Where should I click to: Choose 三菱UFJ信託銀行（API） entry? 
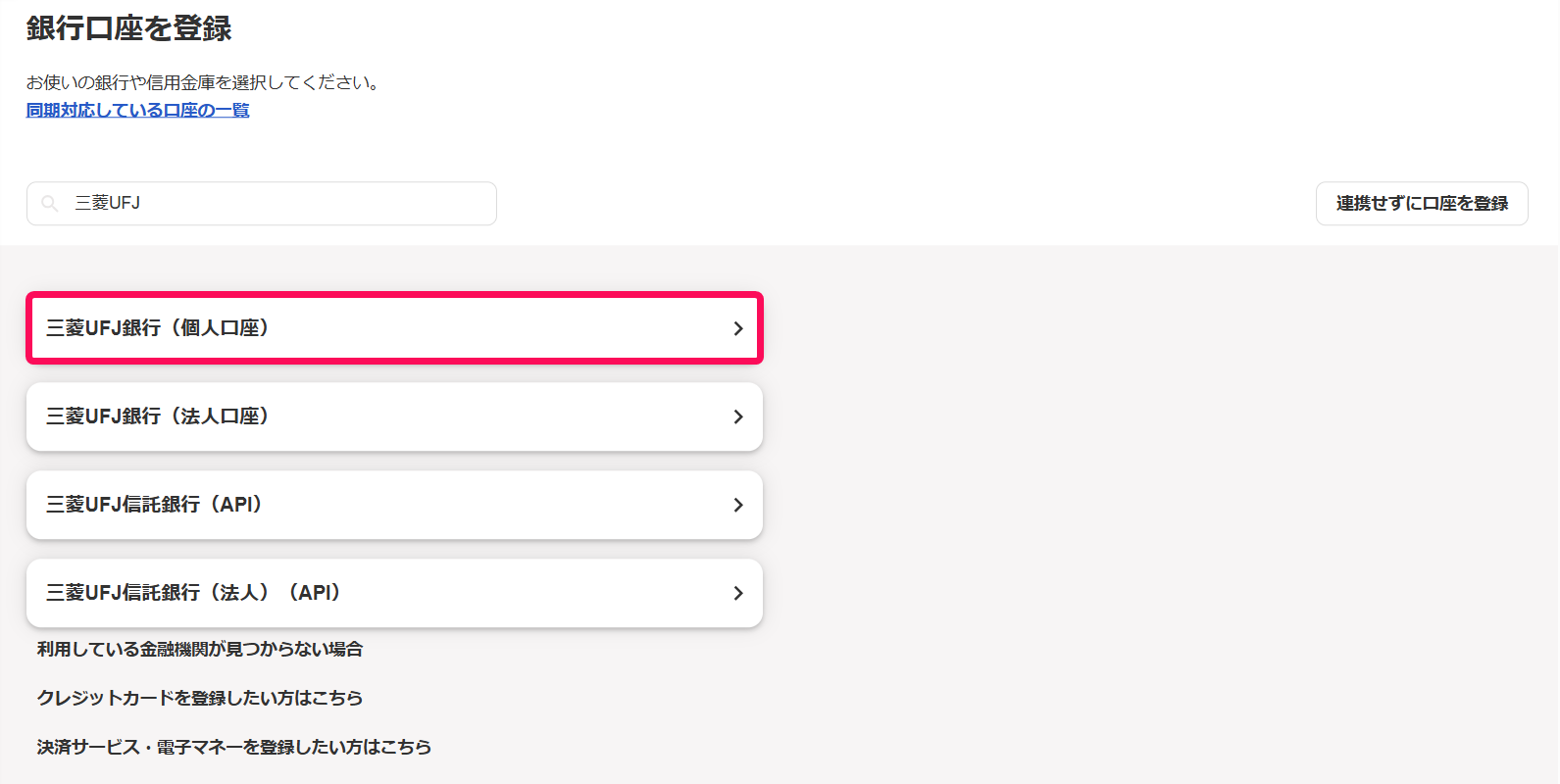point(394,505)
